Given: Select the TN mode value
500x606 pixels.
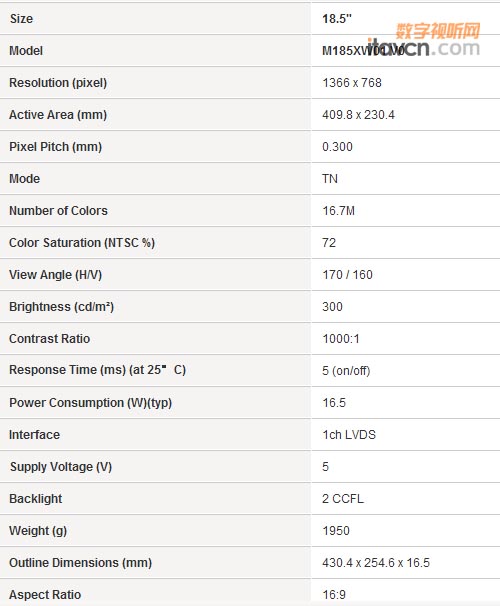Looking at the screenshot, I should tap(330, 179).
